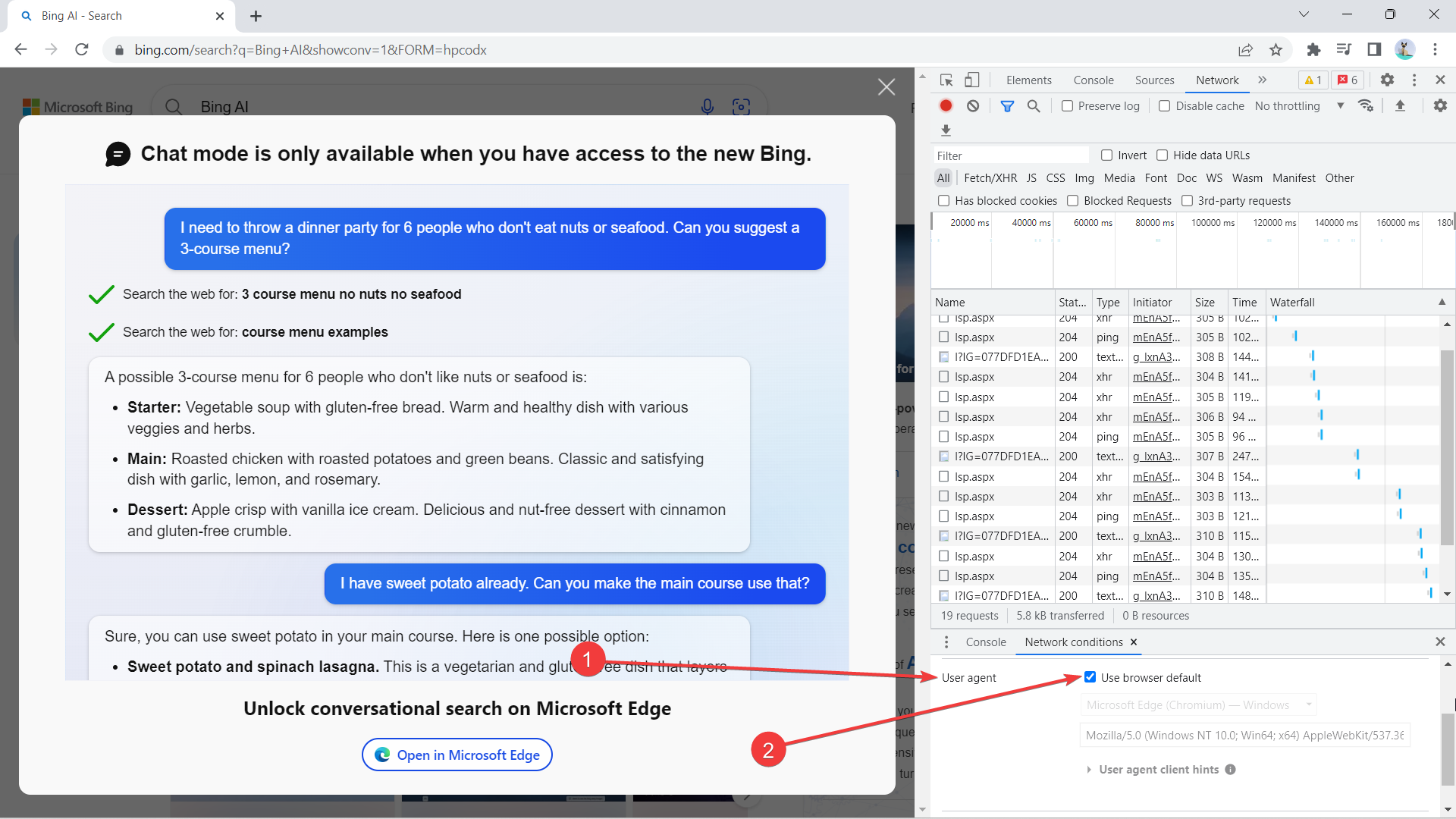The width and height of the screenshot is (1456, 819).
Task: Open network conditions Wi-Fi icon
Action: [x=1366, y=106]
